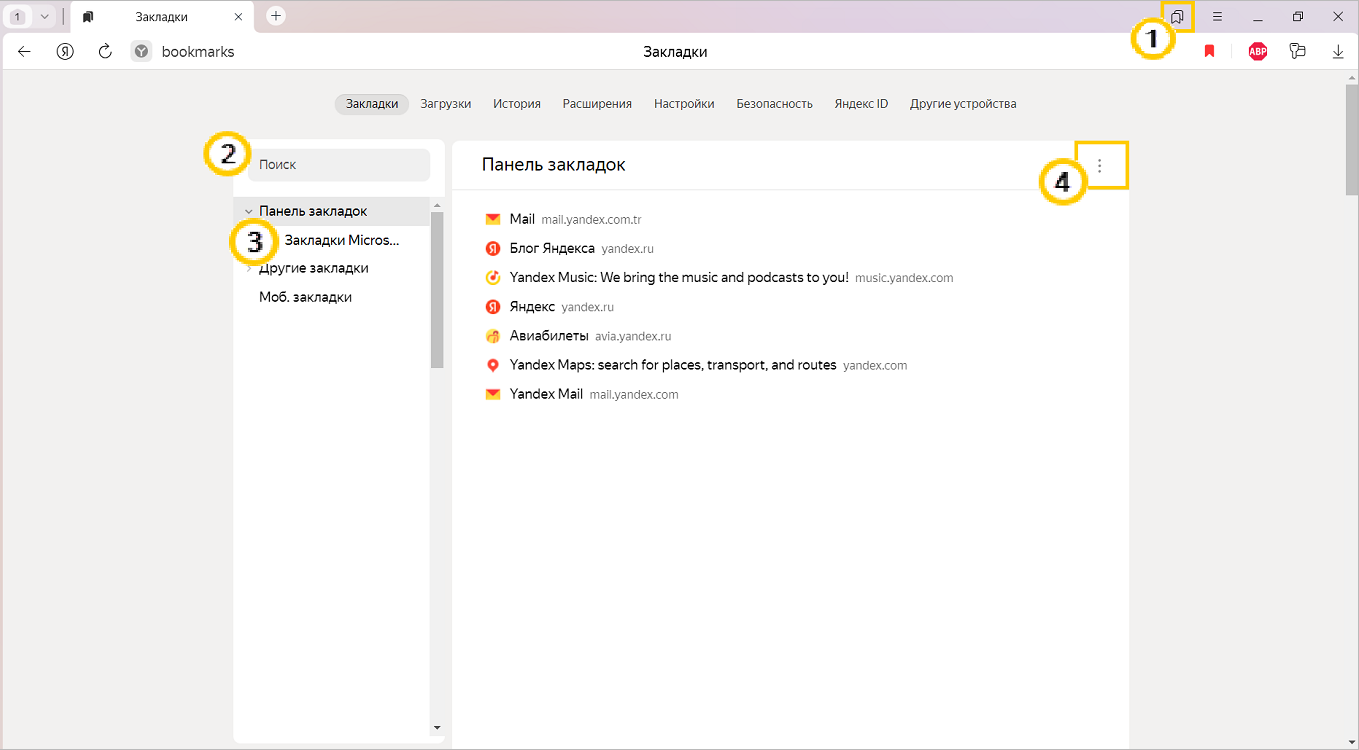
Task: Open the tab group dropdown arrow
Action: pyautogui.click(x=44, y=17)
